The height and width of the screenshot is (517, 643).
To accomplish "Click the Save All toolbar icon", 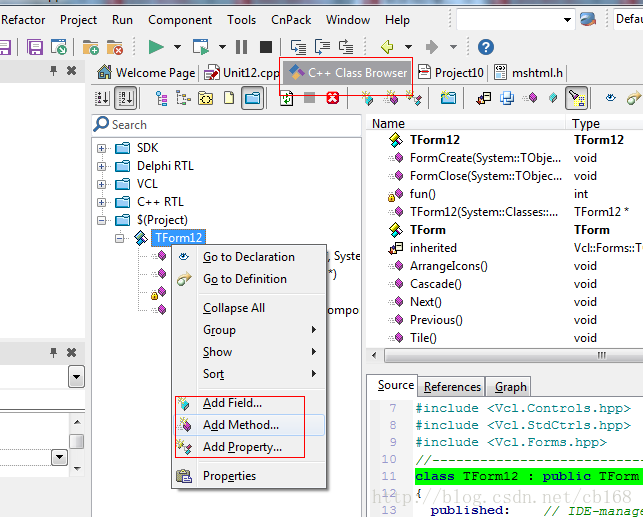I will click(35, 47).
